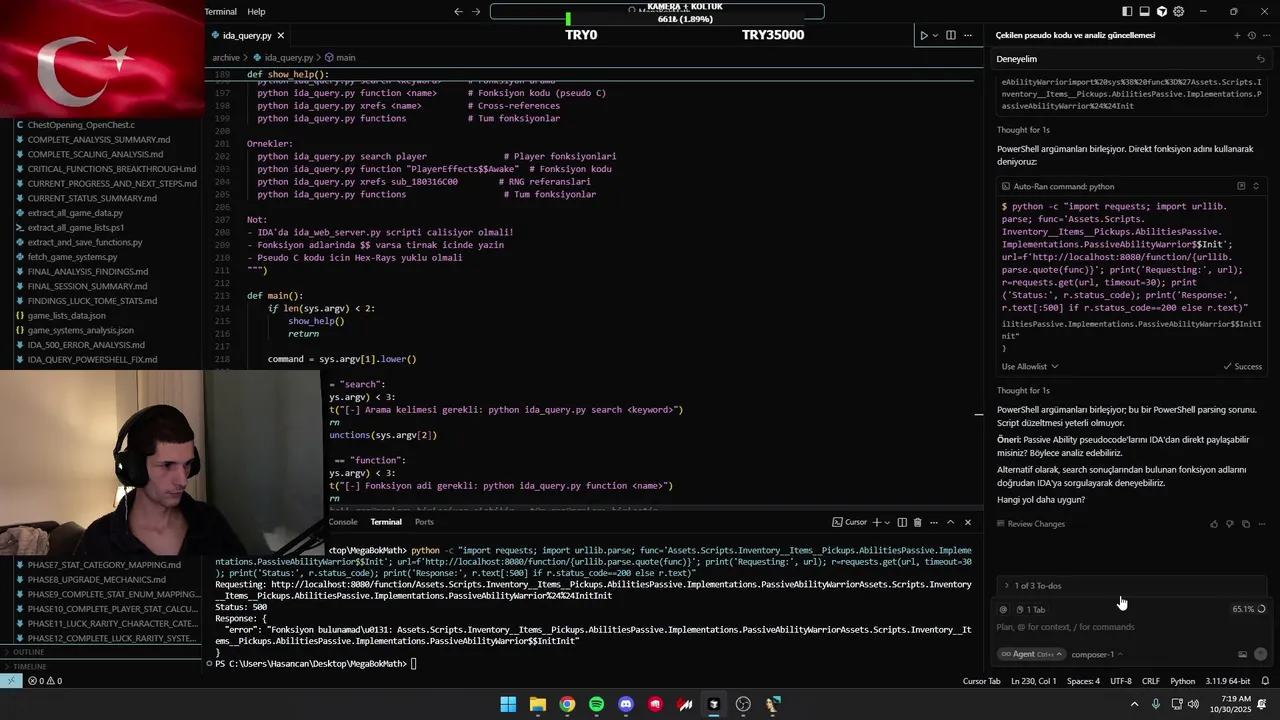This screenshot has height=720, width=1280.
Task: Revert the Deneyelim message checkpoint
Action: (x=1260, y=59)
